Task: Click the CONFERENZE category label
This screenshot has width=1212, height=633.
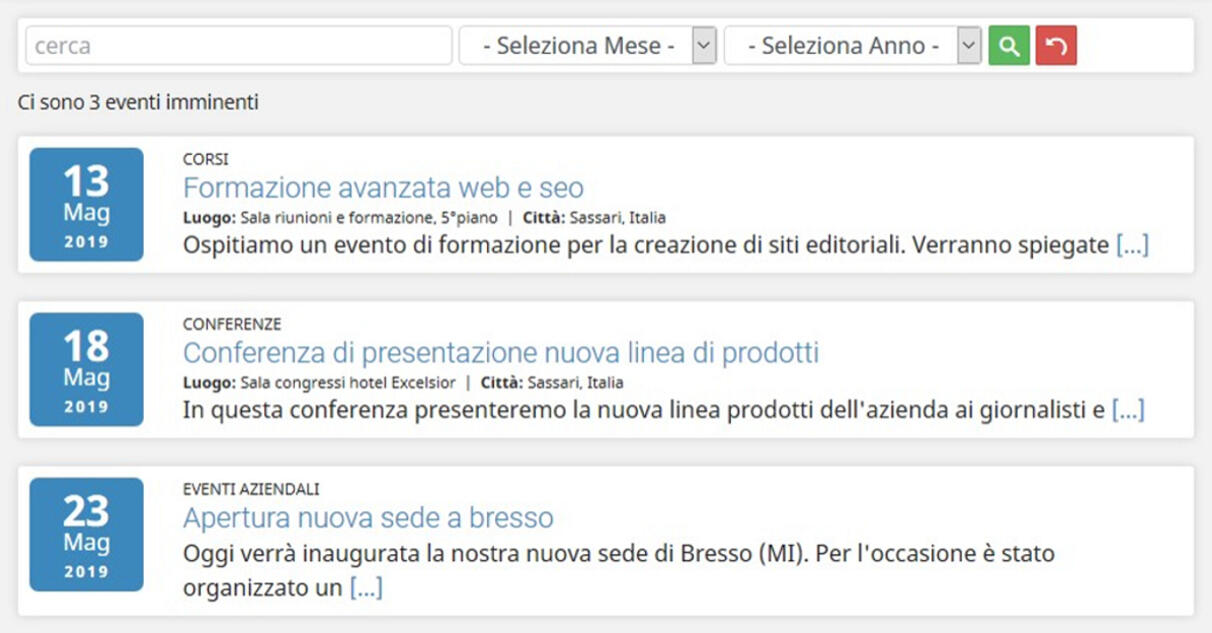Action: (232, 324)
